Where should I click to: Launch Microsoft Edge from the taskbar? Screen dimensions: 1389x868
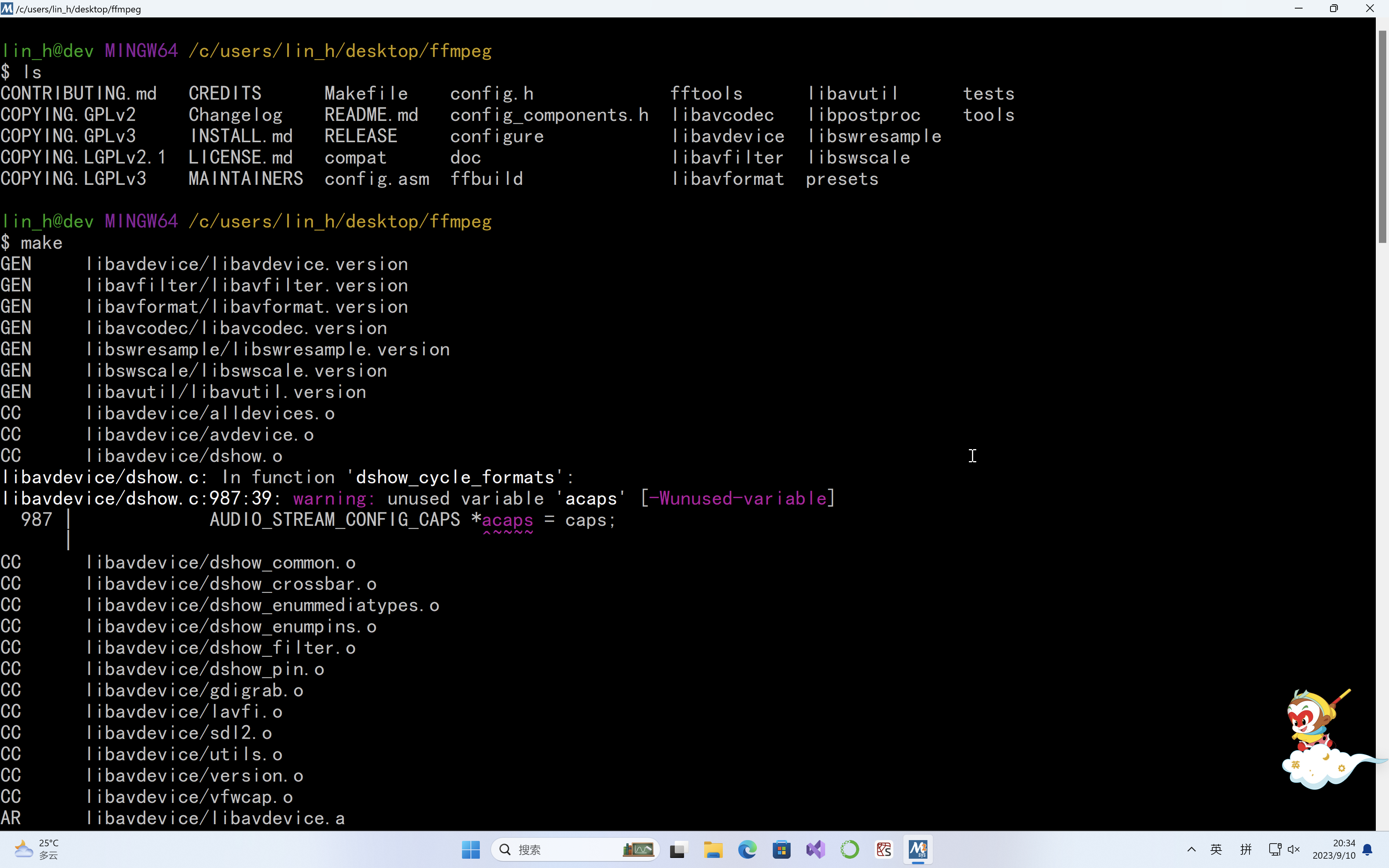tap(747, 849)
